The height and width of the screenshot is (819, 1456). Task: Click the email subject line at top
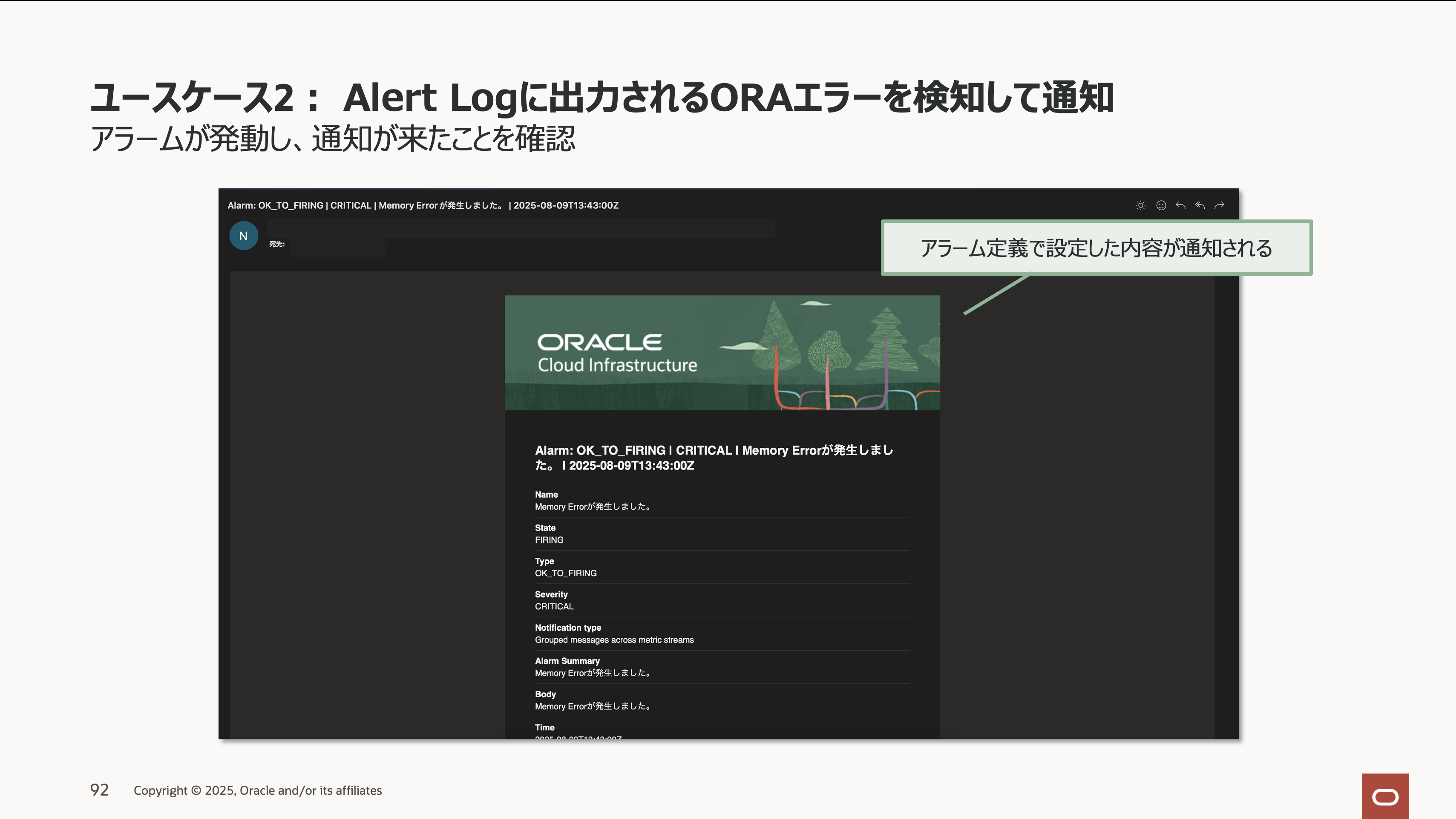click(423, 205)
